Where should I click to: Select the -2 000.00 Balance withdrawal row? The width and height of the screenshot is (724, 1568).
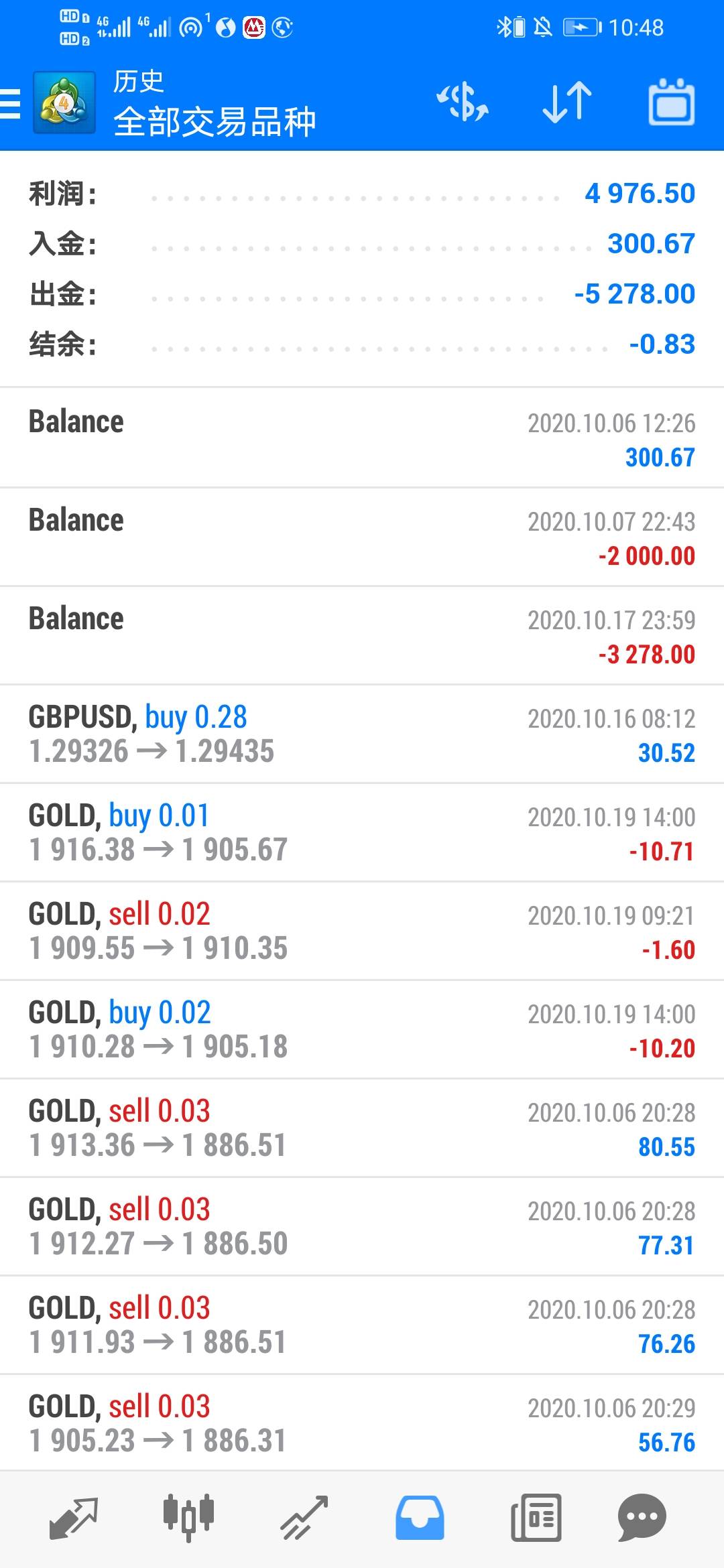coord(362,537)
